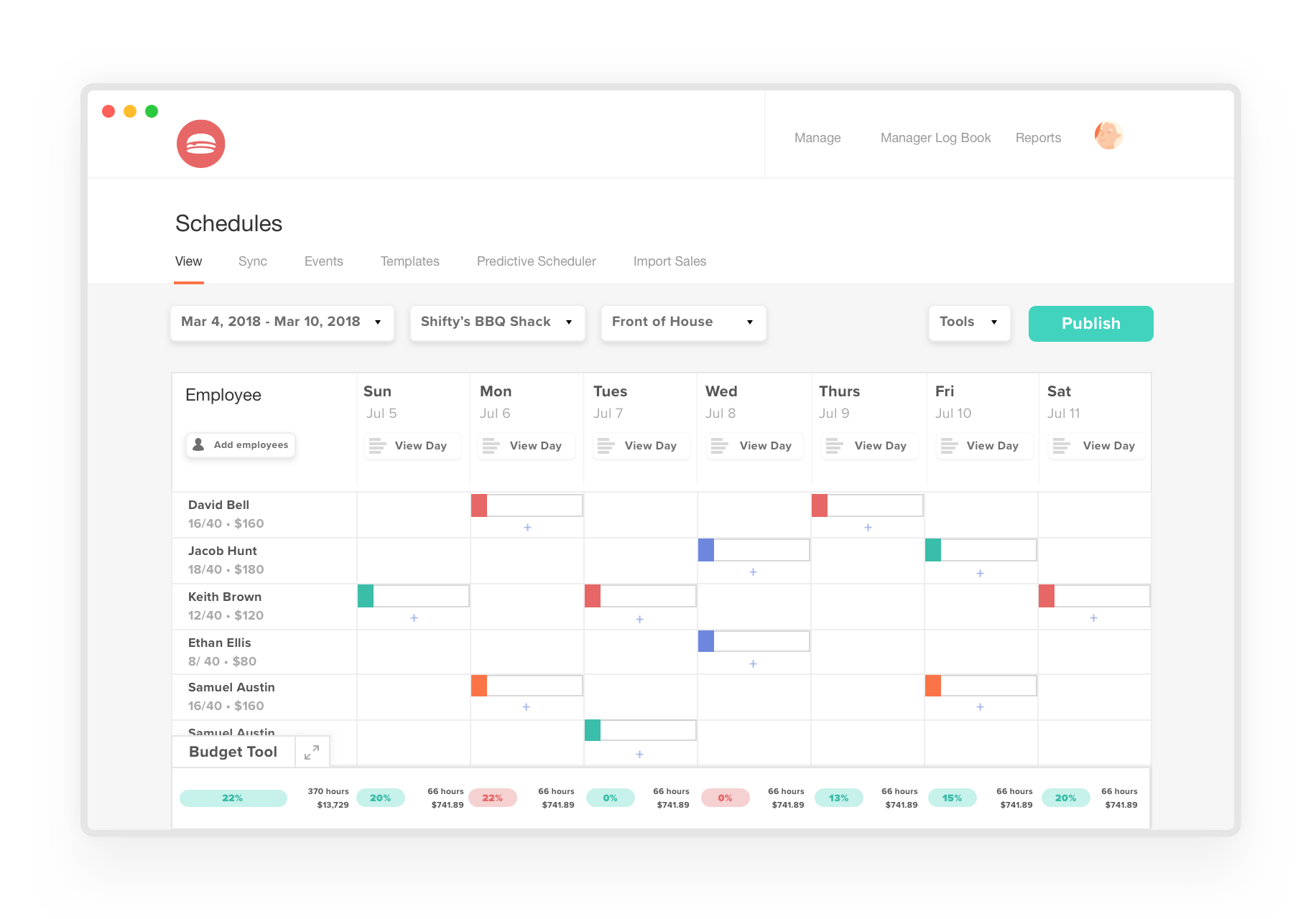Click the Publish button

[1090, 323]
